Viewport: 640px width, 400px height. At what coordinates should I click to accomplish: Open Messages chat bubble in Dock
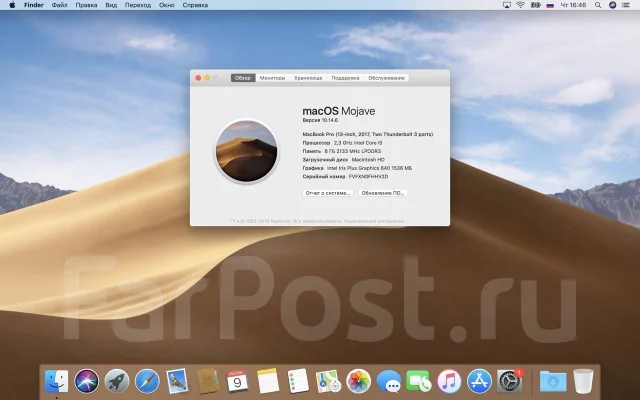tap(389, 382)
